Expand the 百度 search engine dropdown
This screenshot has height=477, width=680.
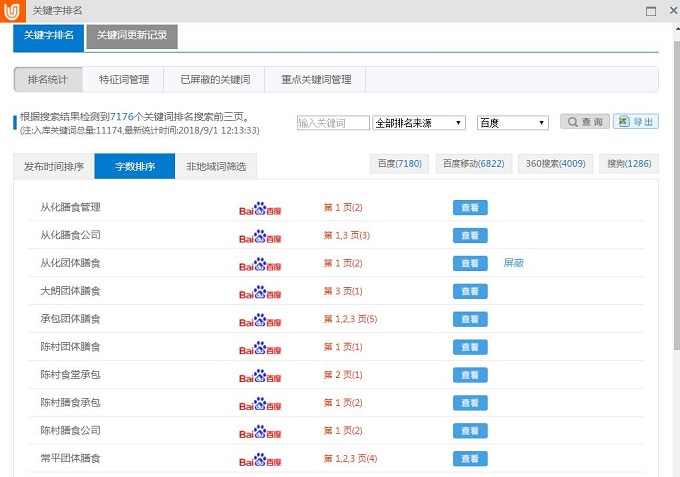(513, 123)
